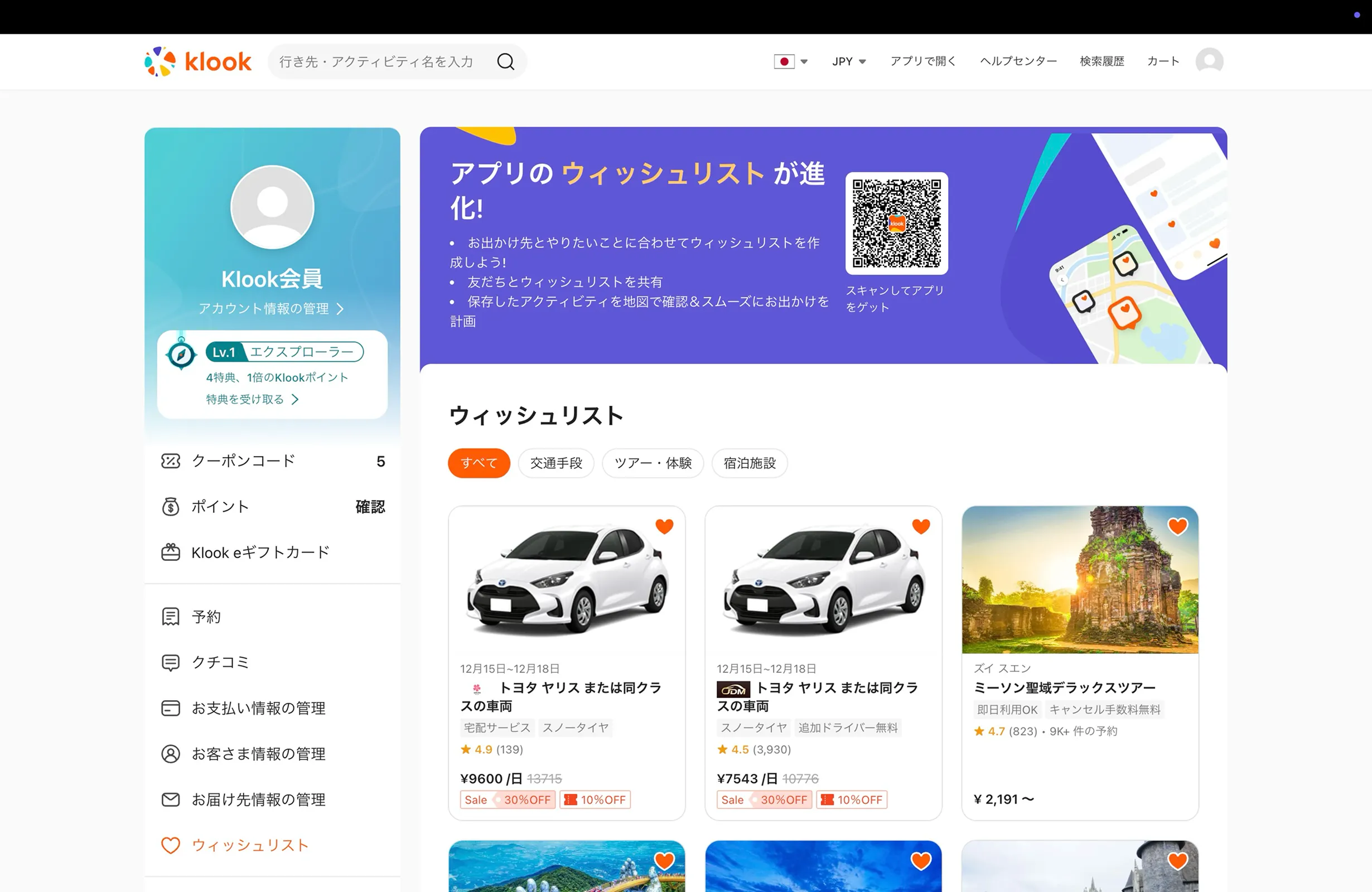
Task: Click the 追加ドライバー無料 tag
Action: [847, 728]
